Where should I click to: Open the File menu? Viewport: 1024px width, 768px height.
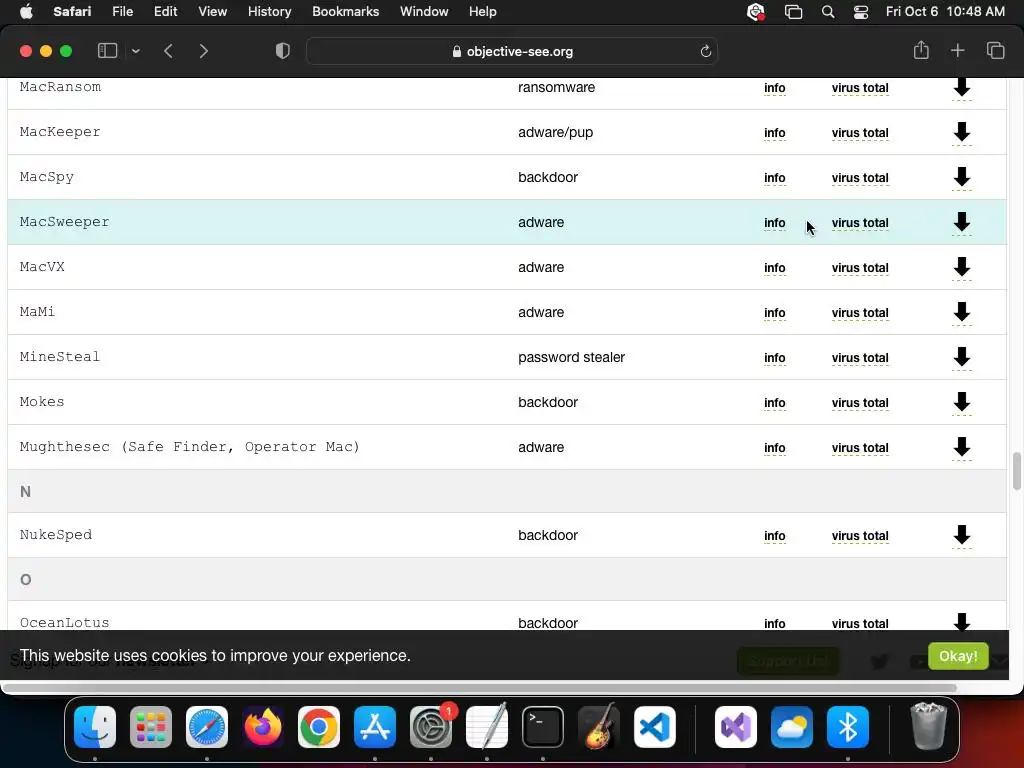122,12
